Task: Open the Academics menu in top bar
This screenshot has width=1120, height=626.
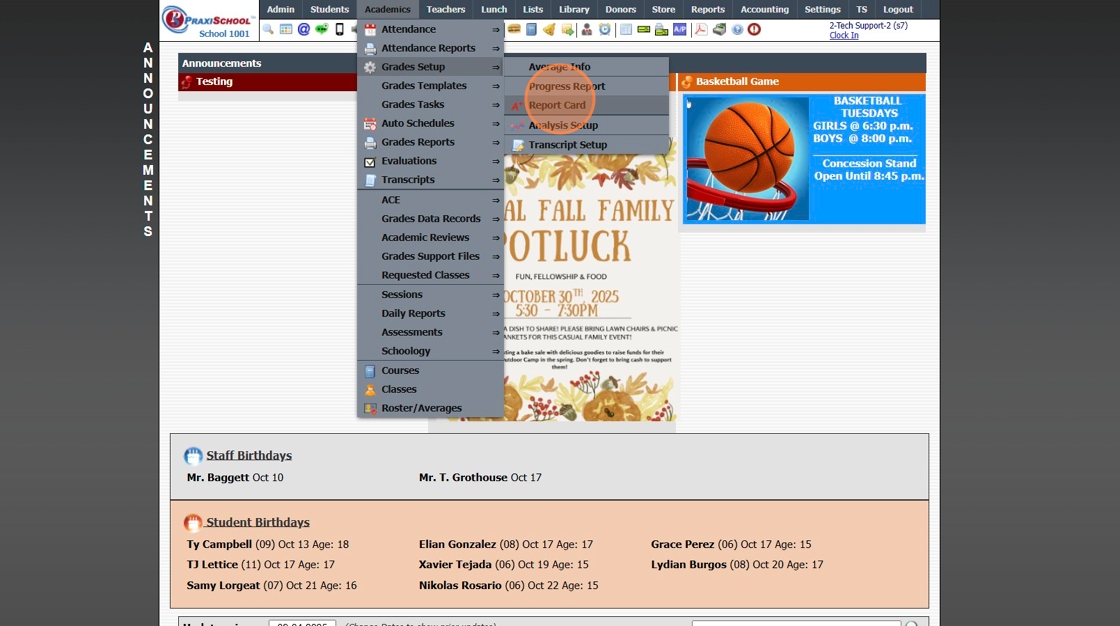Action: pyautogui.click(x=387, y=9)
